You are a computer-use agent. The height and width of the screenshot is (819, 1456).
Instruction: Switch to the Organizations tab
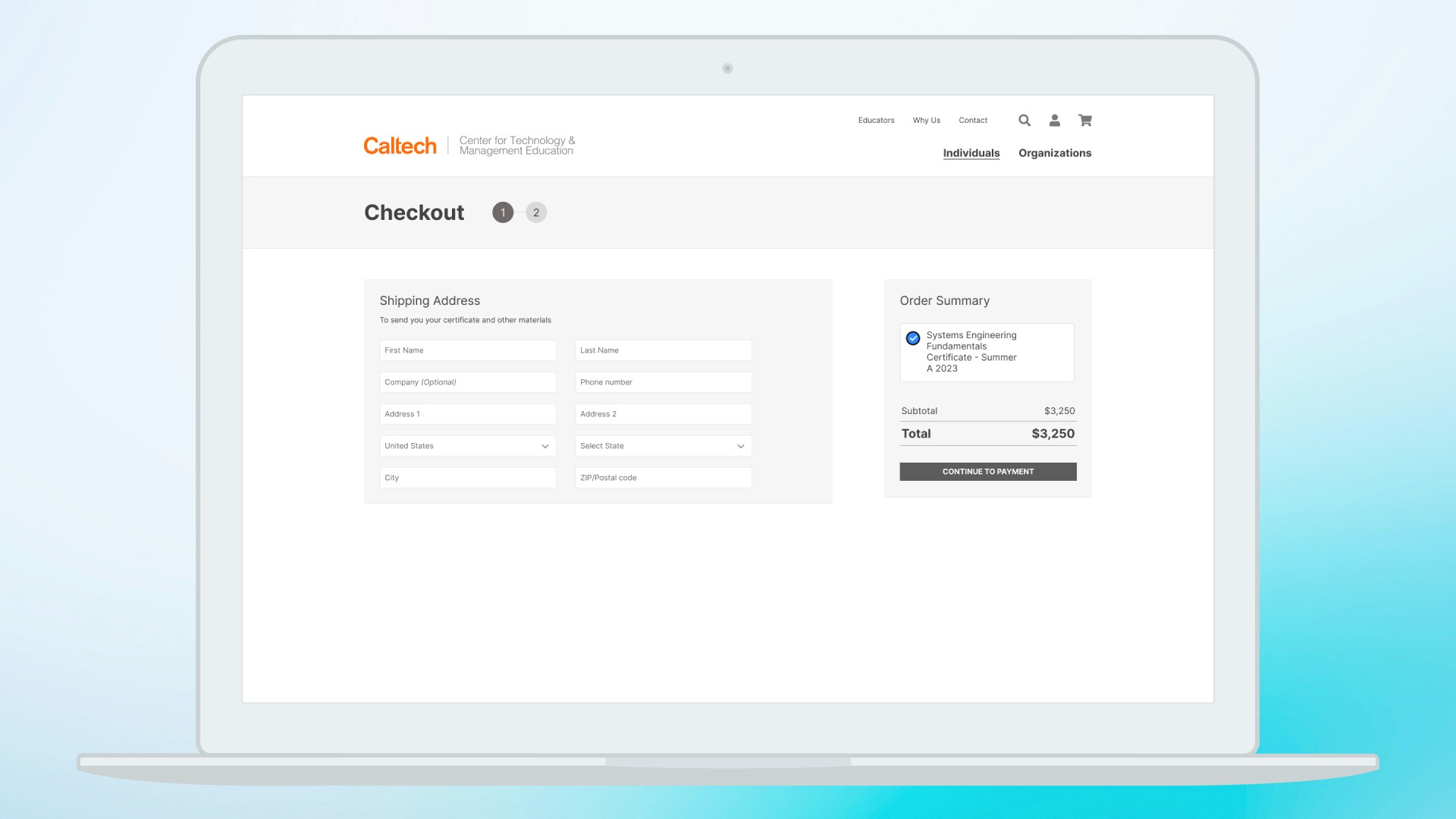click(x=1054, y=153)
